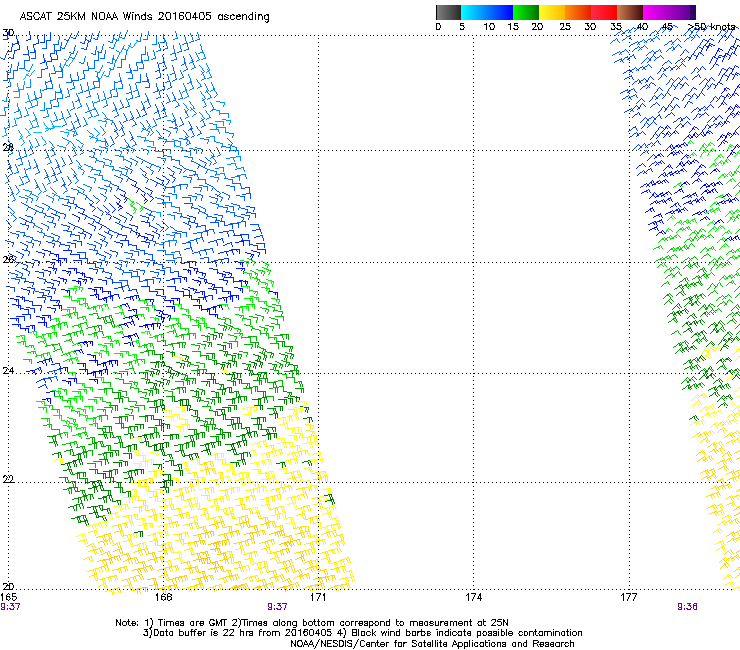Click the note line "Times are GMT"
The width and height of the screenshot is (740, 650).
tap(193, 623)
